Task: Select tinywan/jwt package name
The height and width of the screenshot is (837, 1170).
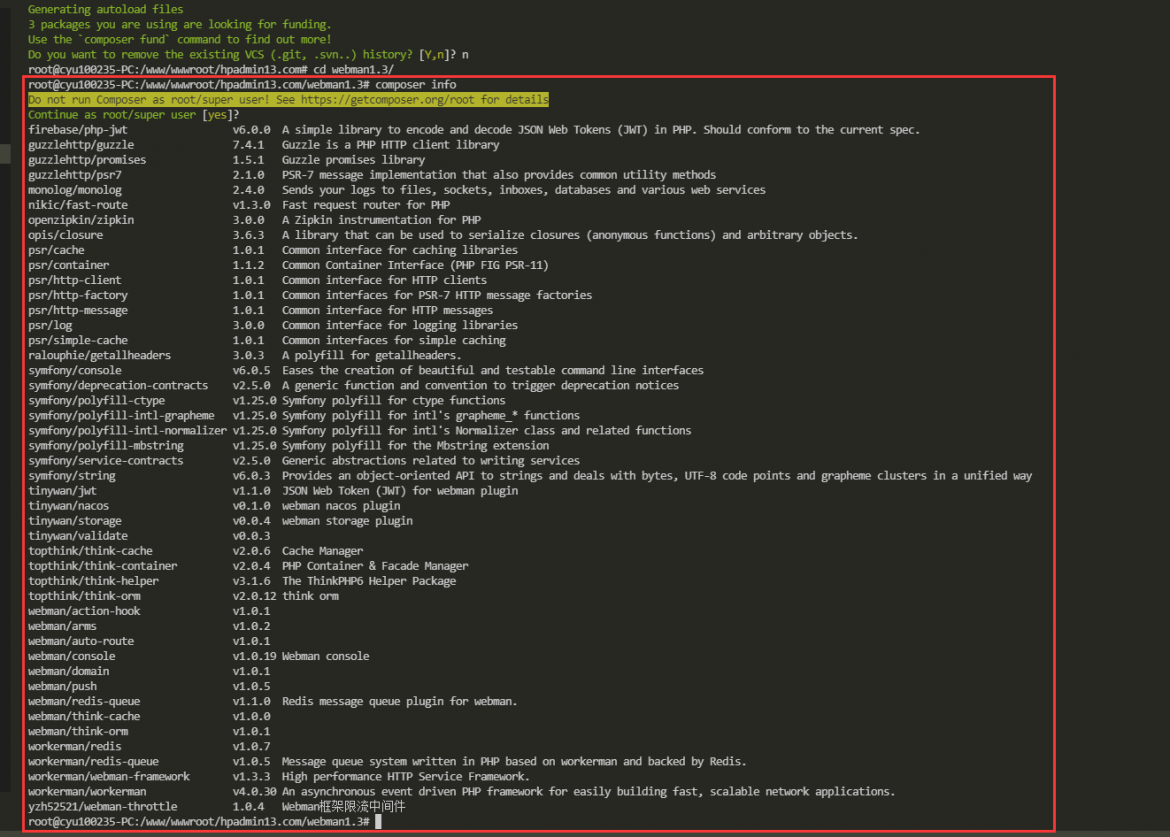Action: 63,491
